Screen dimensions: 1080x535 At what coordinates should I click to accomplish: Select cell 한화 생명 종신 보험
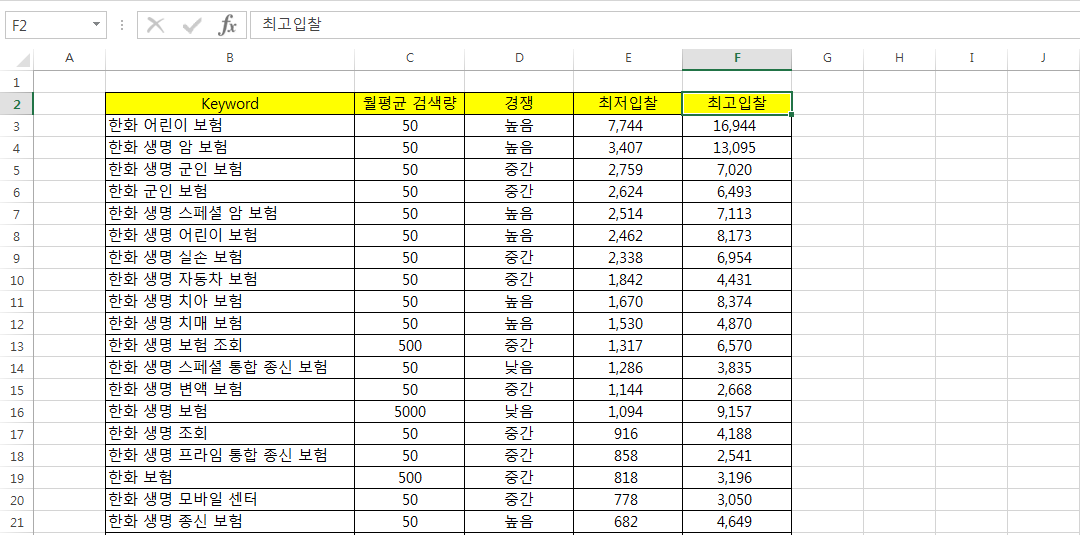click(230, 522)
